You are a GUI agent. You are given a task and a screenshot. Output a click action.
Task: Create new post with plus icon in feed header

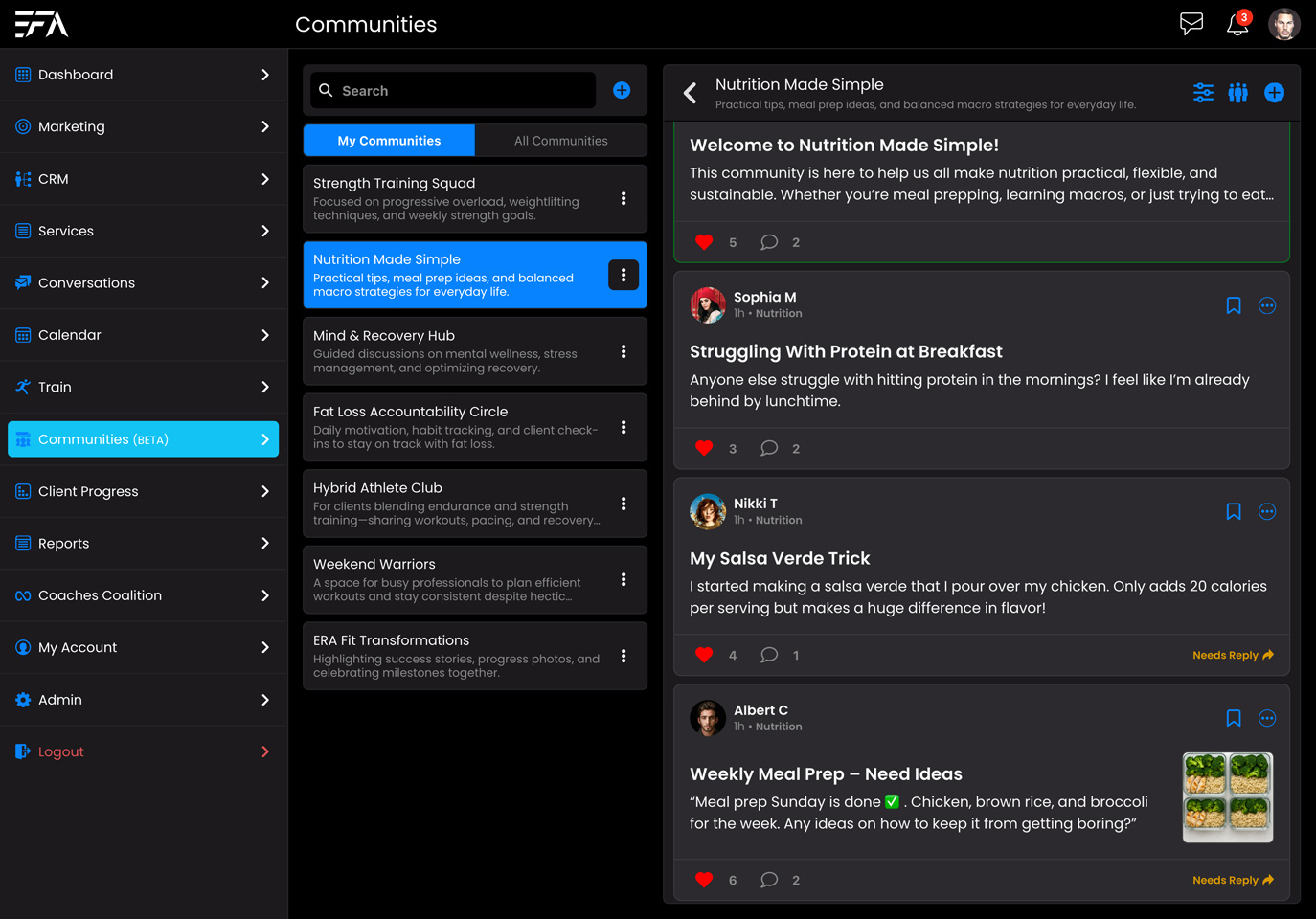point(1274,93)
